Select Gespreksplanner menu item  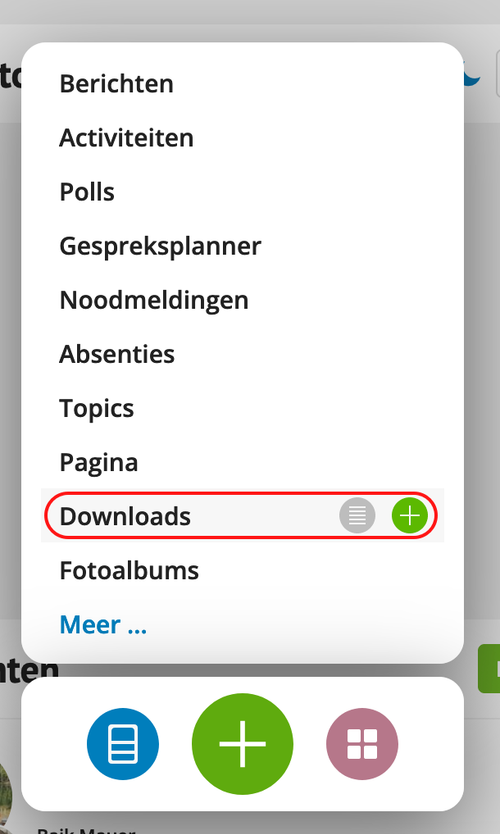pyautogui.click(x=160, y=247)
